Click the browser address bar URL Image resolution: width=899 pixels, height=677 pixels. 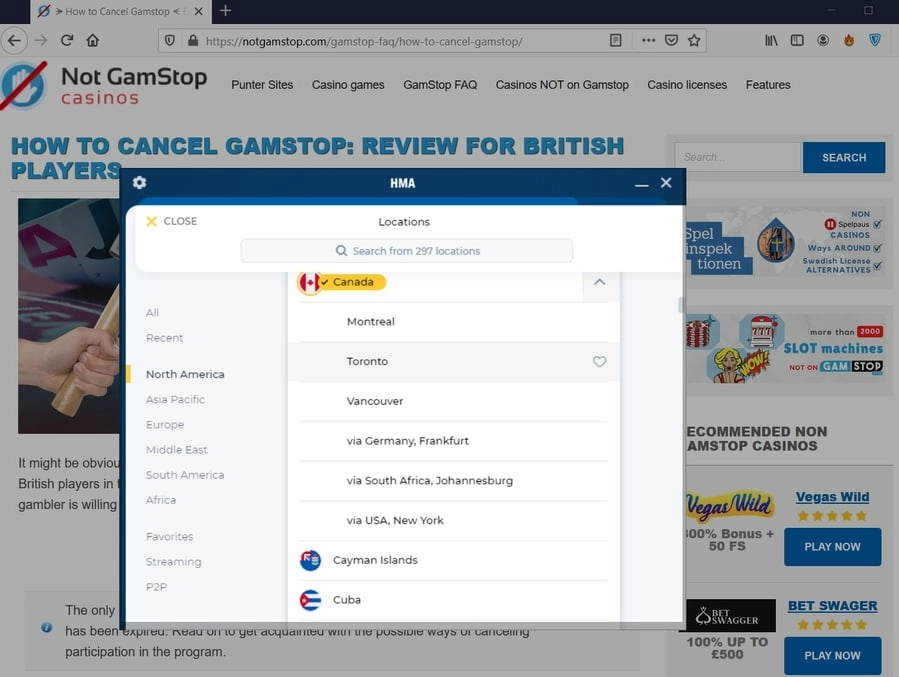point(363,41)
